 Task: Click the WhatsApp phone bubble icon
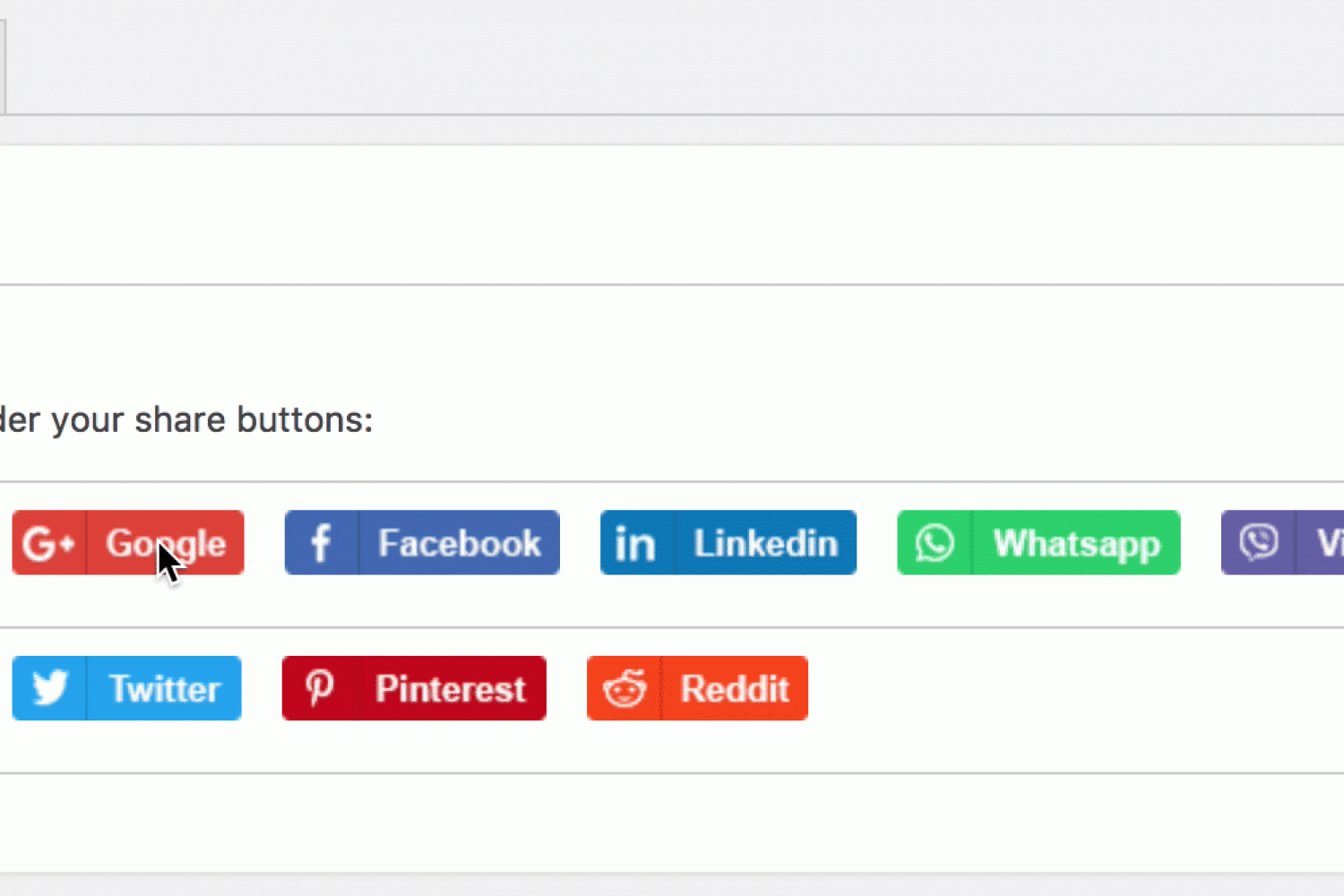(x=934, y=543)
